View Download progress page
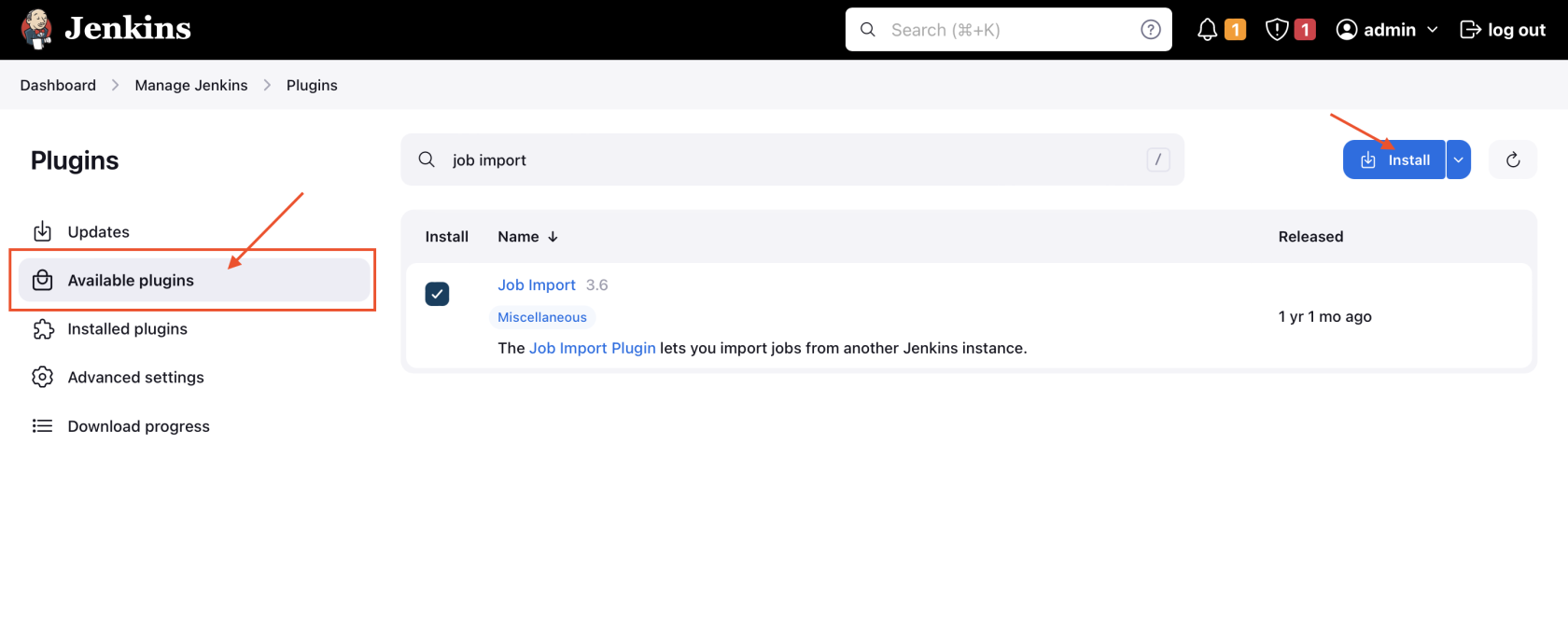This screenshot has width=1568, height=637. (x=138, y=426)
